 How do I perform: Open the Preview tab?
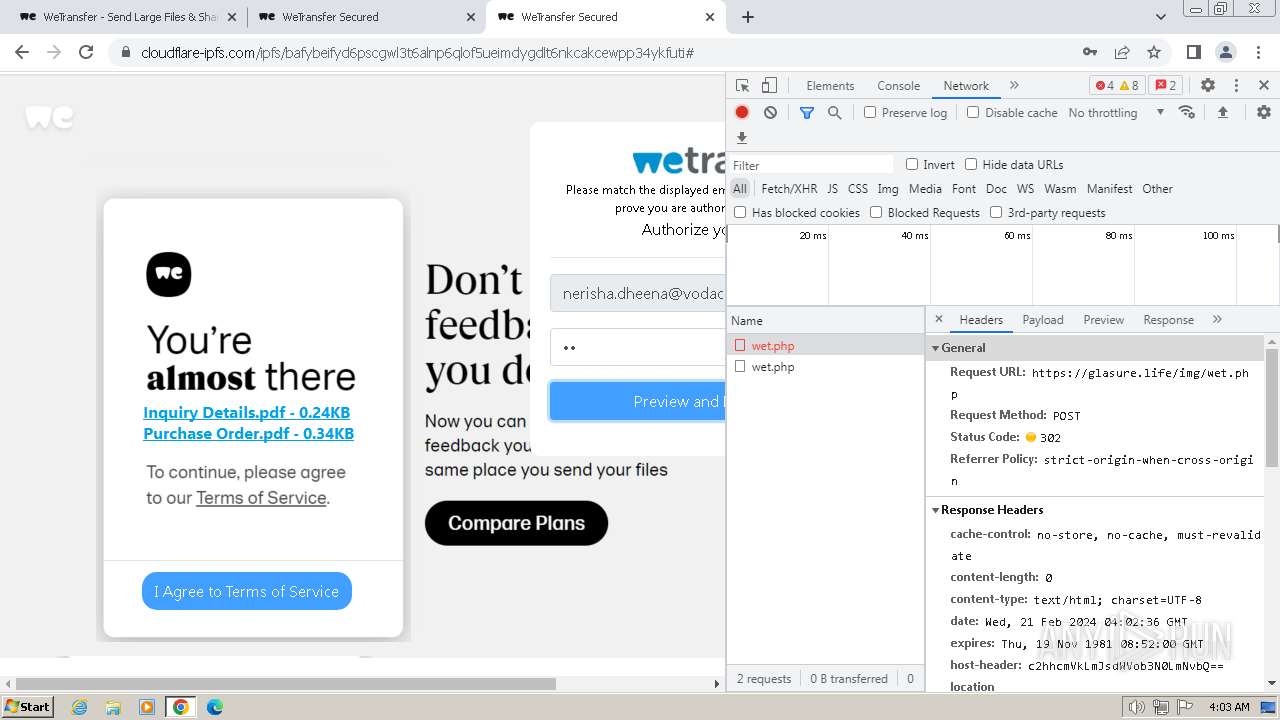coord(1103,320)
